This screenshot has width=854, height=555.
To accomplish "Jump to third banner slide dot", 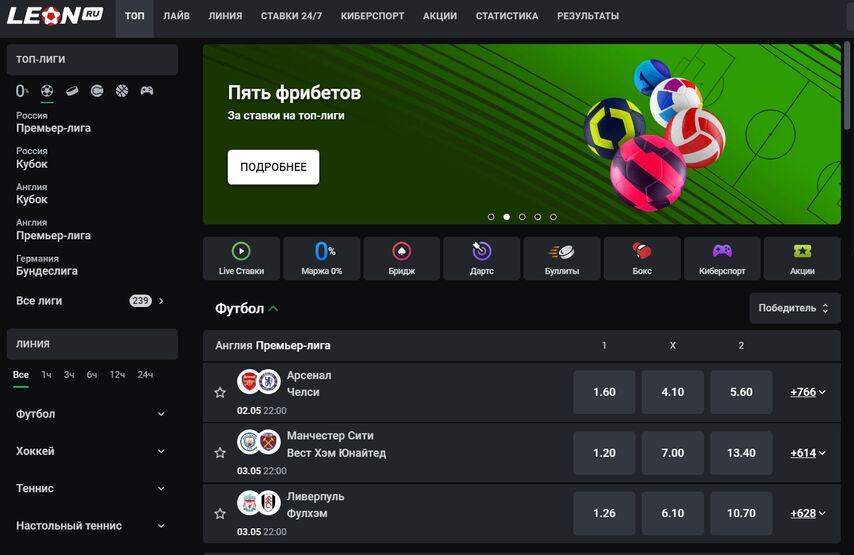I will tap(522, 217).
